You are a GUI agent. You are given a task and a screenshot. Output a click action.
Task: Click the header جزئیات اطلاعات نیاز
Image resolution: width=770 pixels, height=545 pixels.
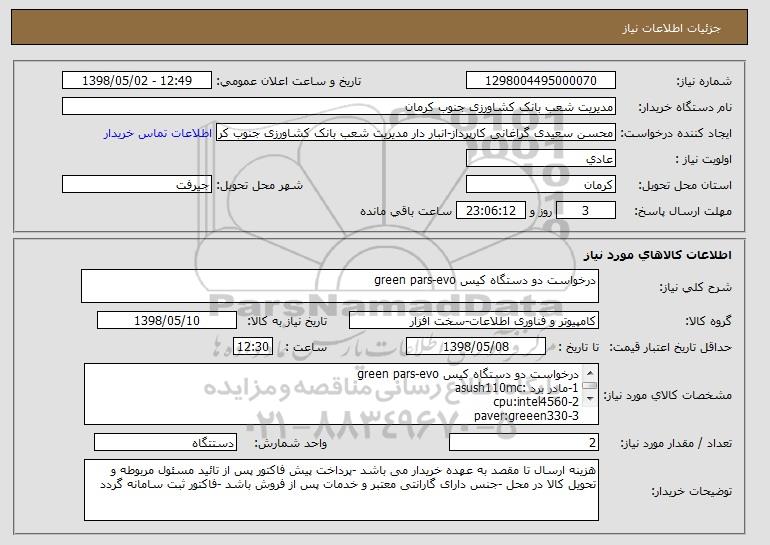pos(671,28)
